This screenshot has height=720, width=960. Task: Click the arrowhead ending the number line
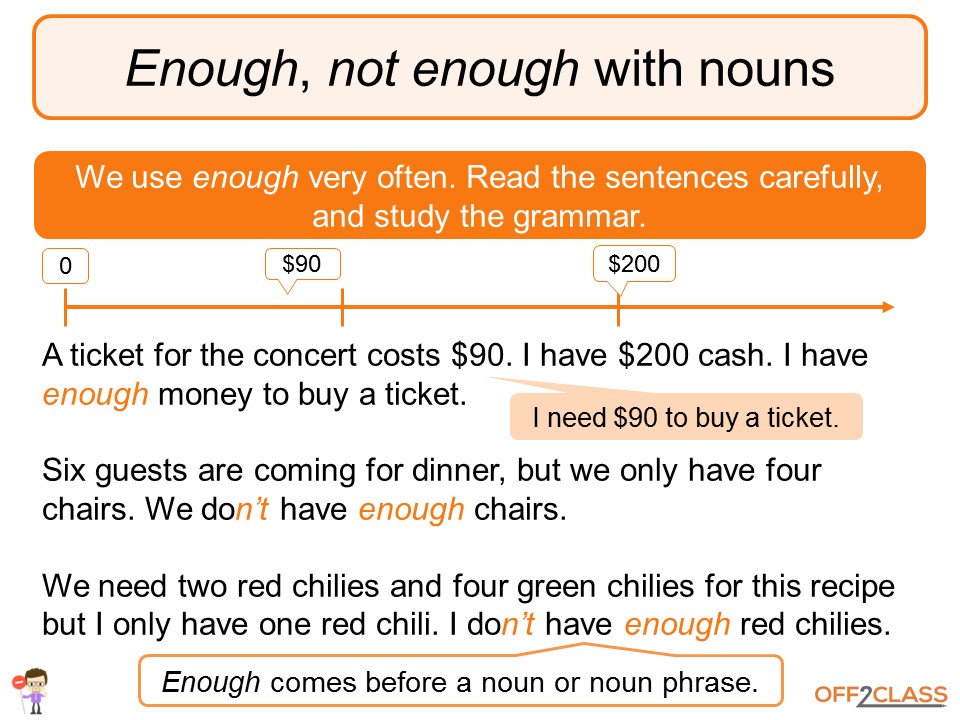(x=885, y=308)
